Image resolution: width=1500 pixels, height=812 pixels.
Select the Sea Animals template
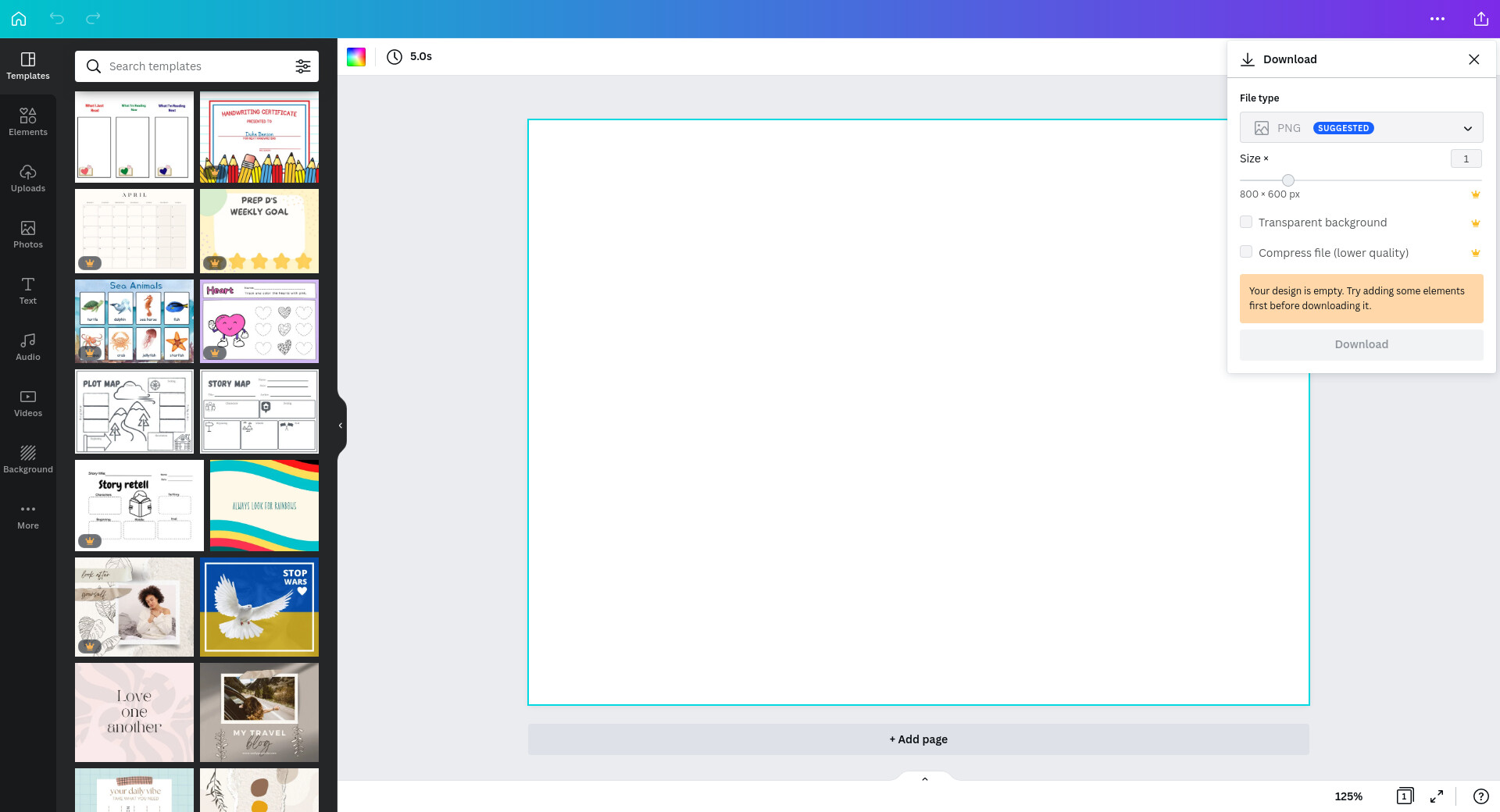click(134, 322)
